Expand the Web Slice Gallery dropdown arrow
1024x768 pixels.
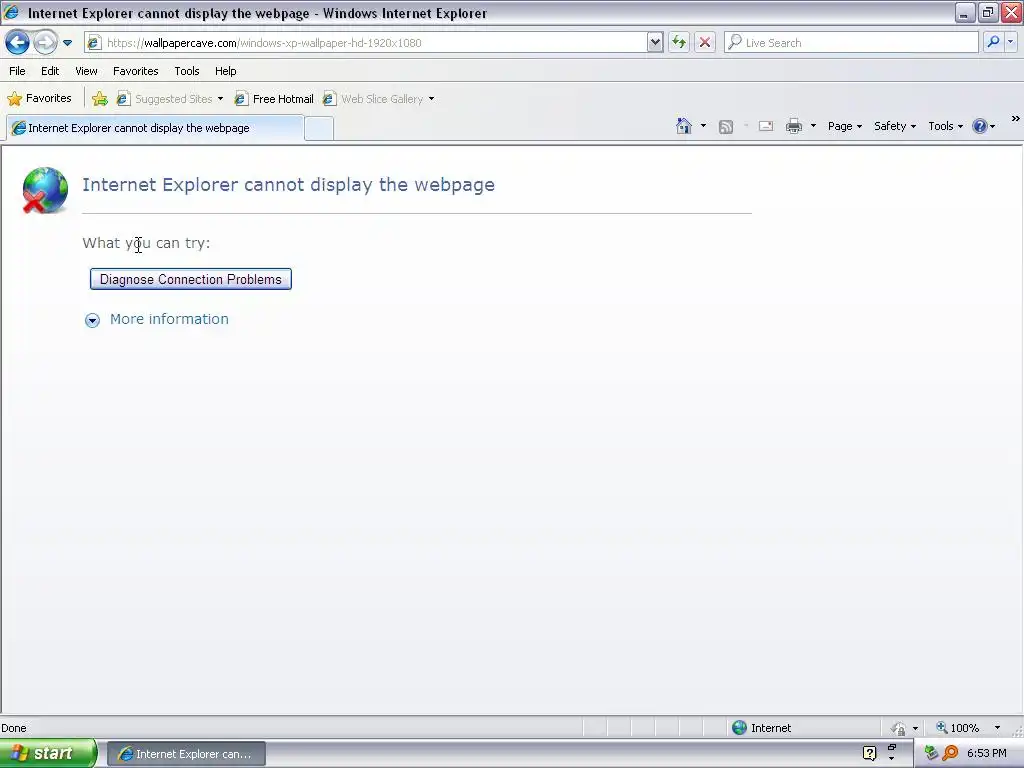[431, 99]
